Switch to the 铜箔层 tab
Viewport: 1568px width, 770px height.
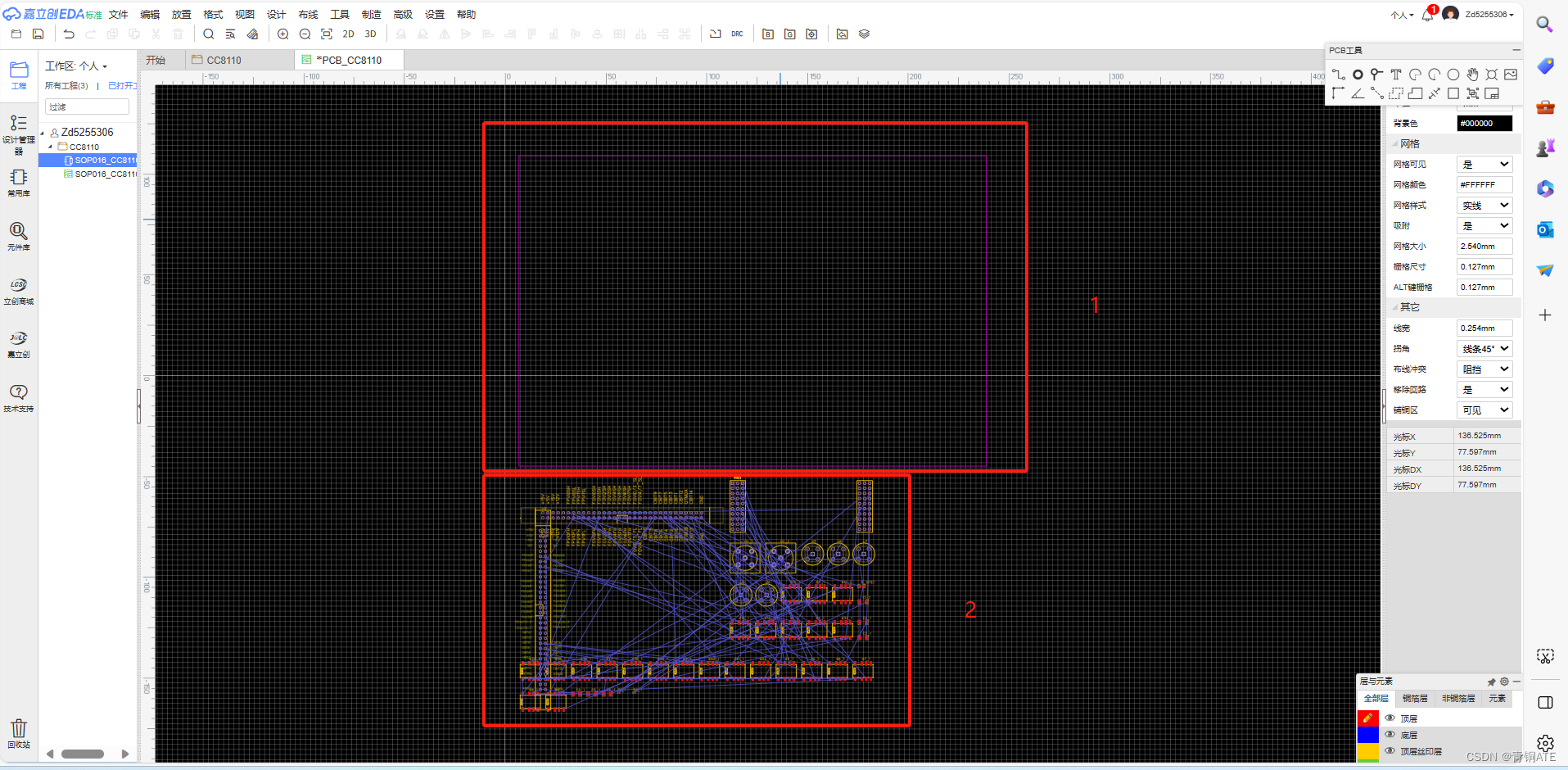coord(1415,699)
